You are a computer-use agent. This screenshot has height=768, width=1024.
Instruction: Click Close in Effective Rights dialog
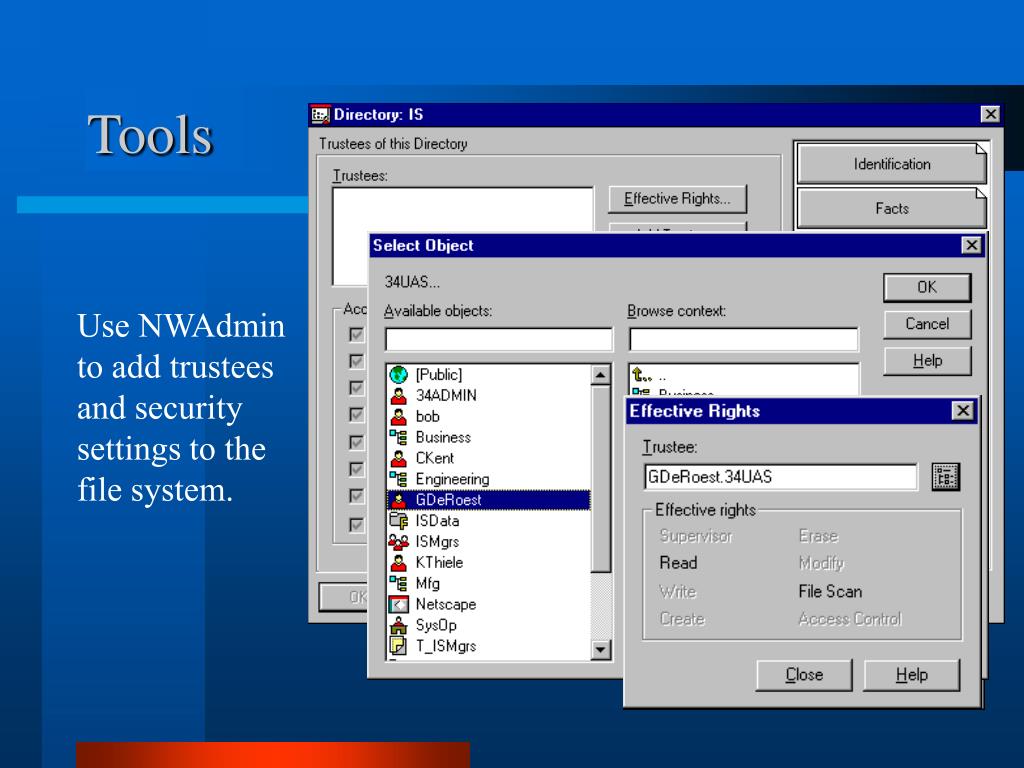[805, 675]
